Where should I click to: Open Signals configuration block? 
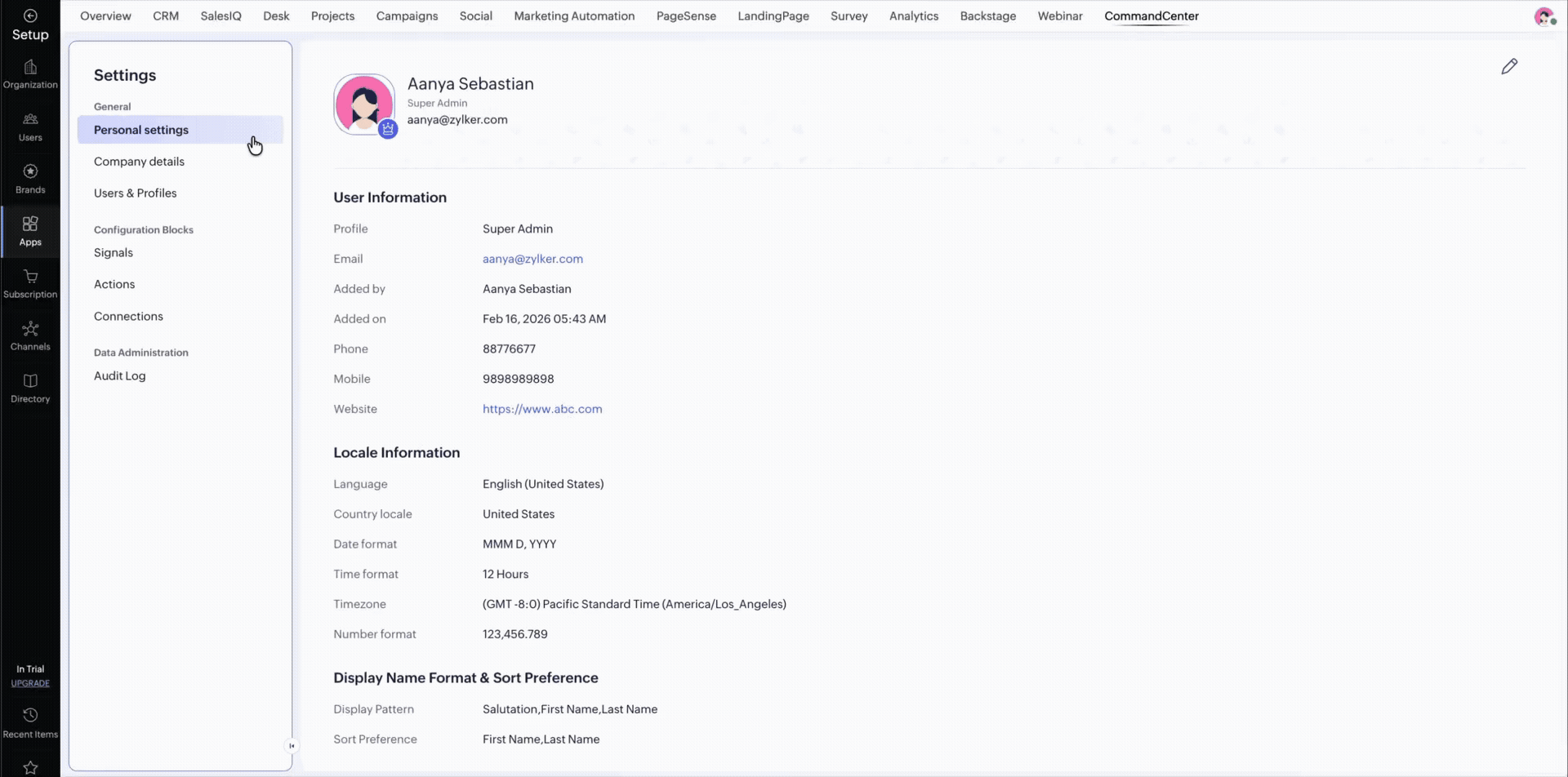tap(114, 253)
